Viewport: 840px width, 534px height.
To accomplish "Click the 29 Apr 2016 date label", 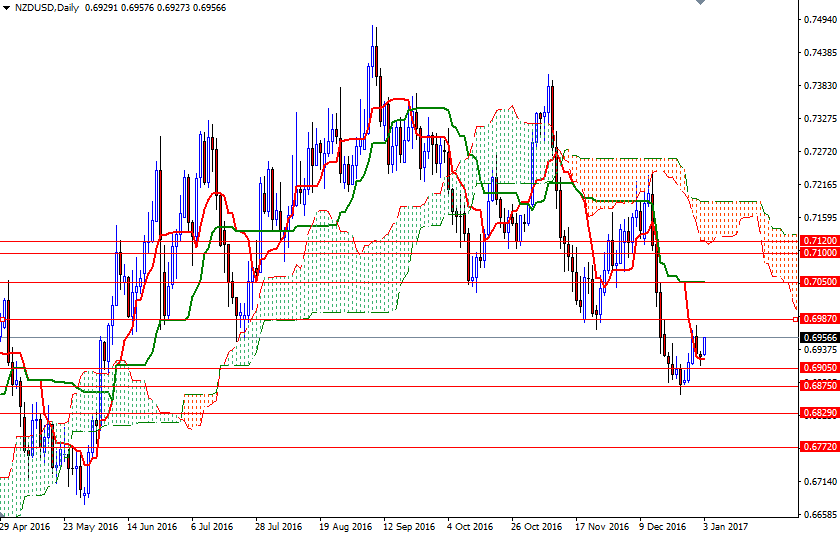I will click(25, 527).
